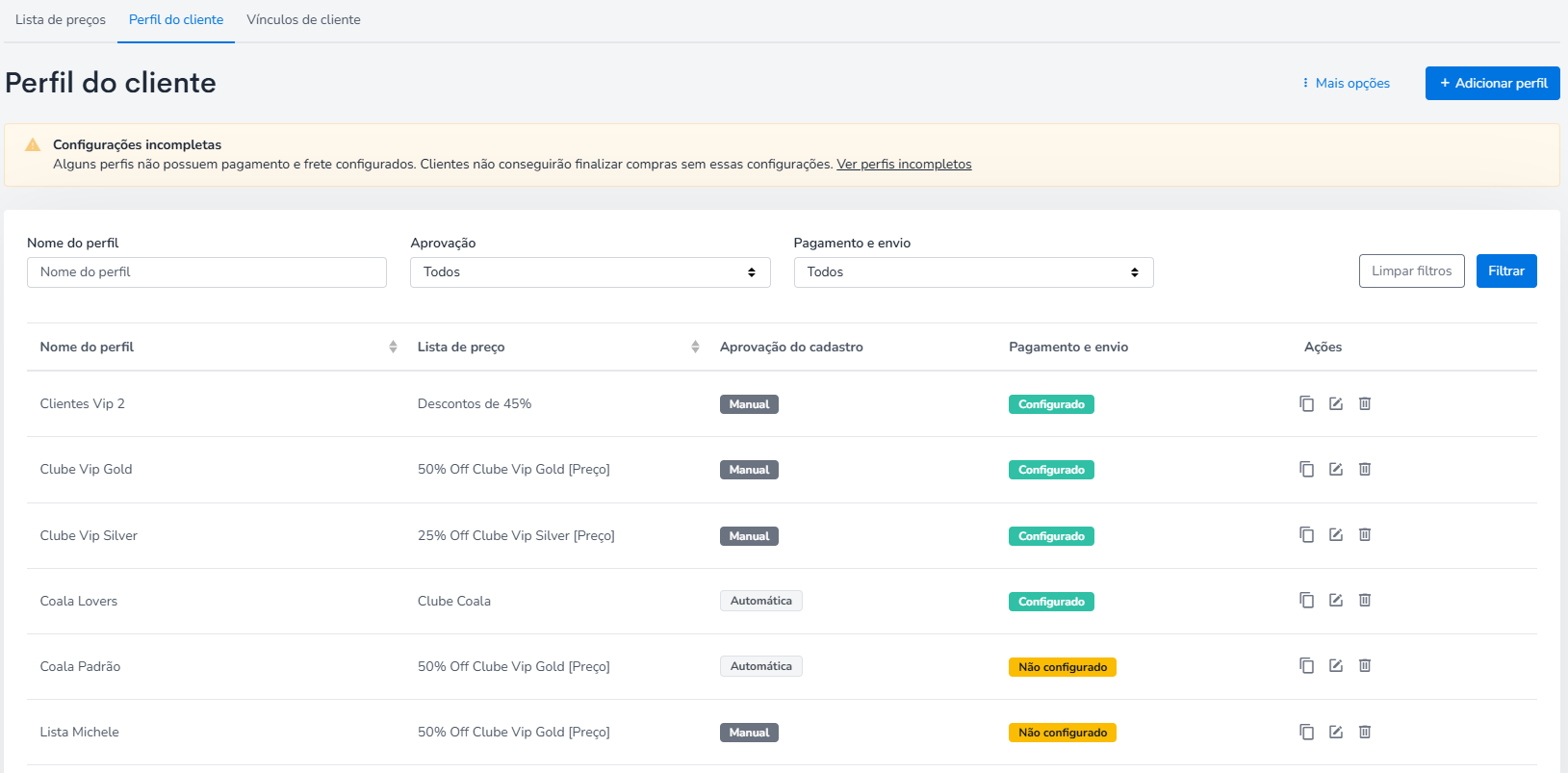Image resolution: width=1568 pixels, height=773 pixels.
Task: Click the Coala Lovers profile name
Action: pyautogui.click(x=79, y=601)
